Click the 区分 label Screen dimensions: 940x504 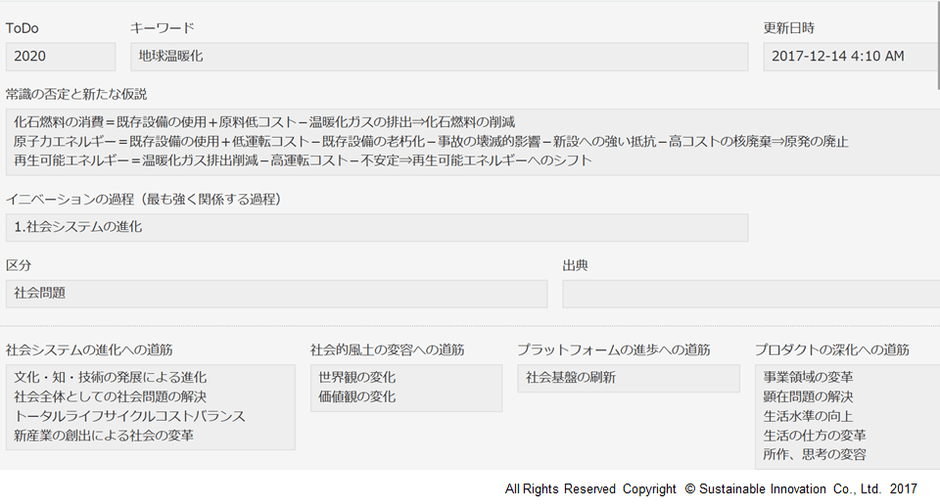point(19,265)
